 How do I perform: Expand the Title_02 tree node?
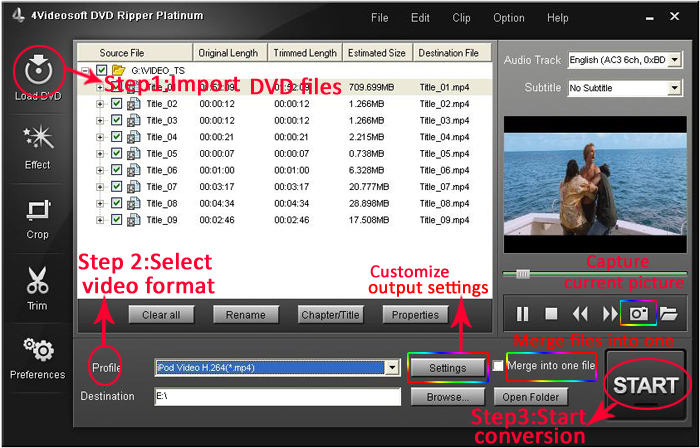[x=100, y=104]
